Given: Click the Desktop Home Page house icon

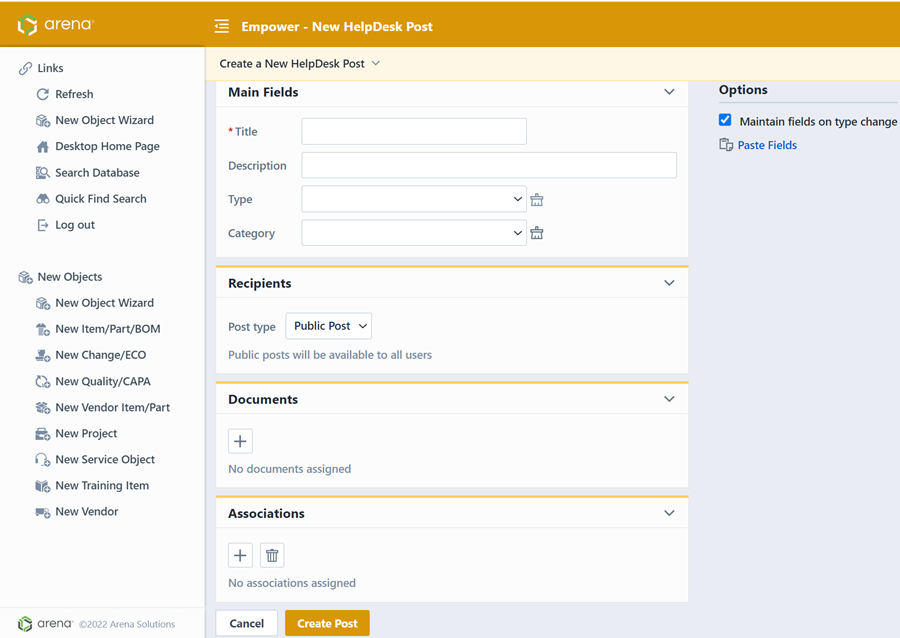Looking at the screenshot, I should tap(42, 147).
